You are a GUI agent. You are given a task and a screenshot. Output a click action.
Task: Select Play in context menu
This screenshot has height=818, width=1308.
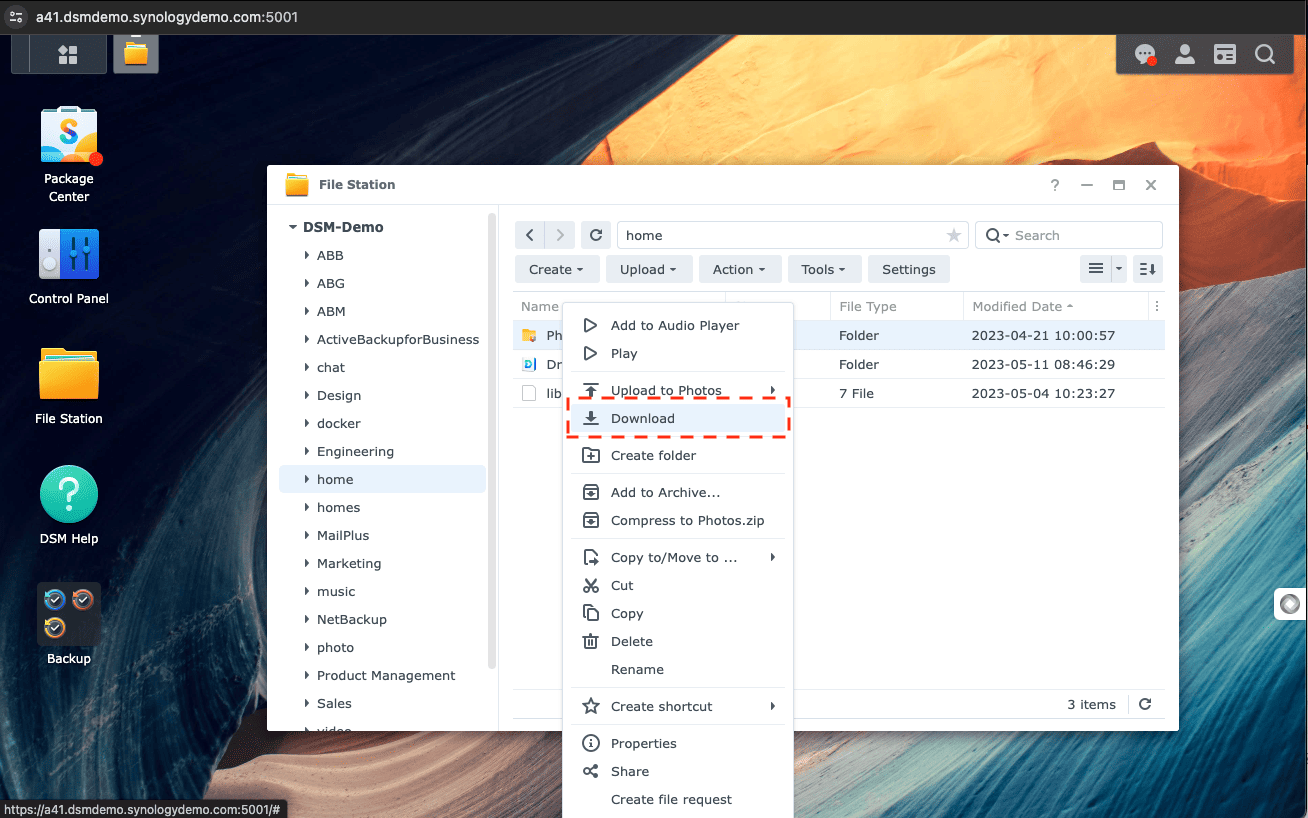point(678,353)
